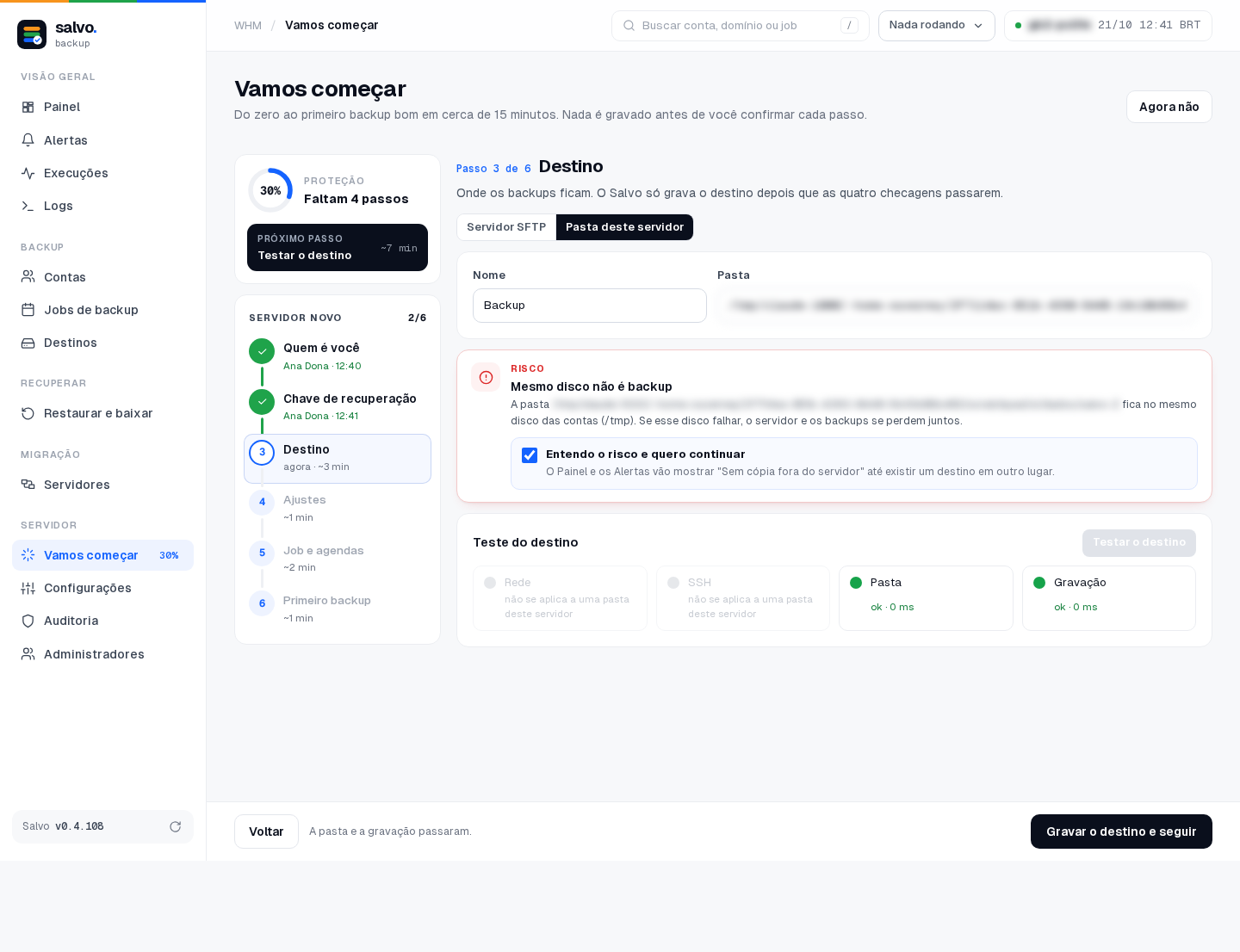The width and height of the screenshot is (1240, 952).
Task: Open Administradores users icon
Action: tap(28, 654)
